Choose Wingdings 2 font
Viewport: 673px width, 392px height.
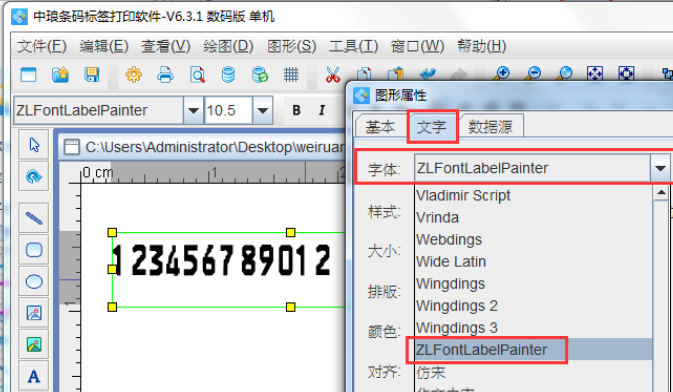tap(533, 305)
